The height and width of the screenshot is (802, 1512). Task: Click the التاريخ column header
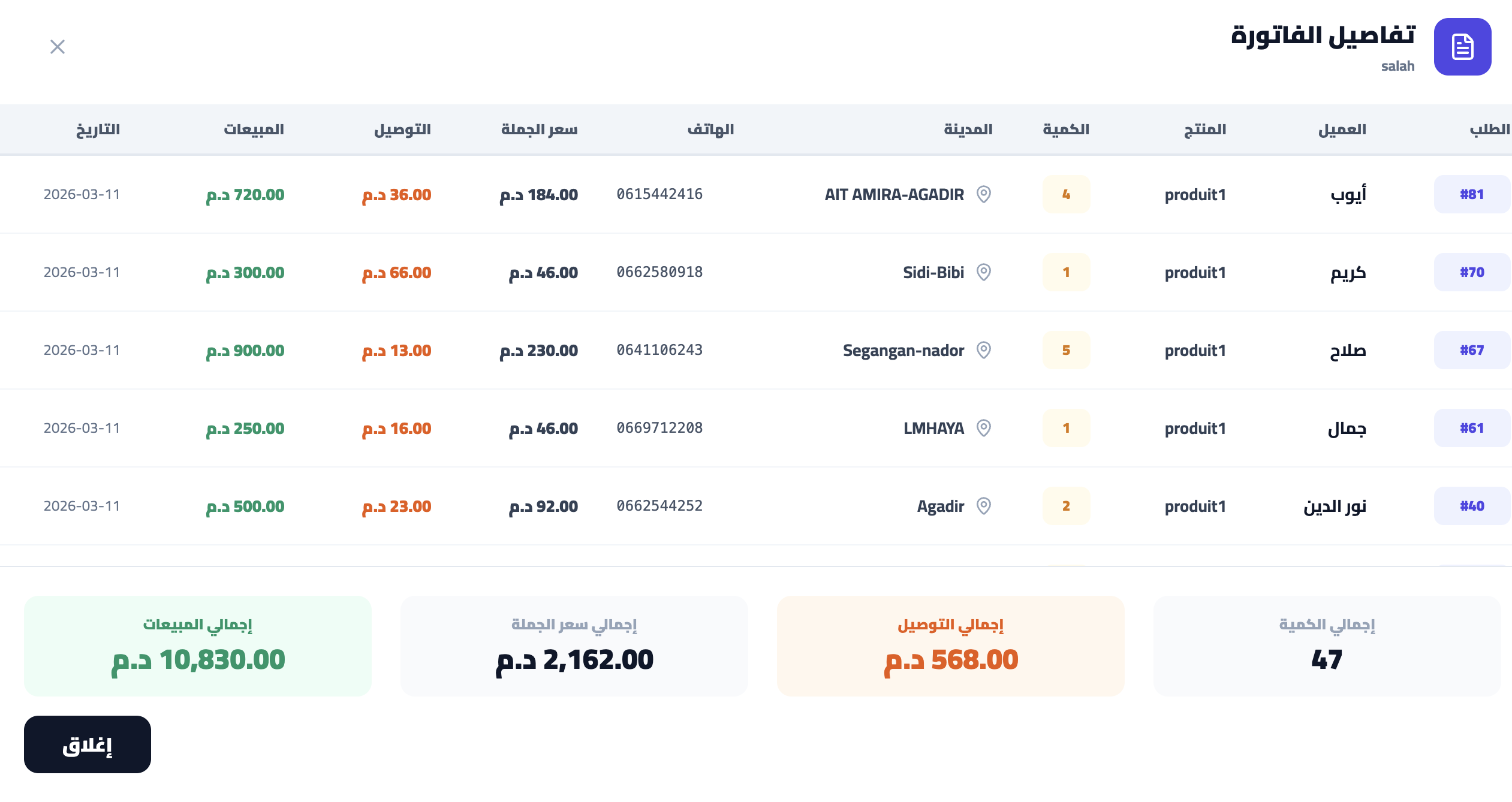[98, 129]
